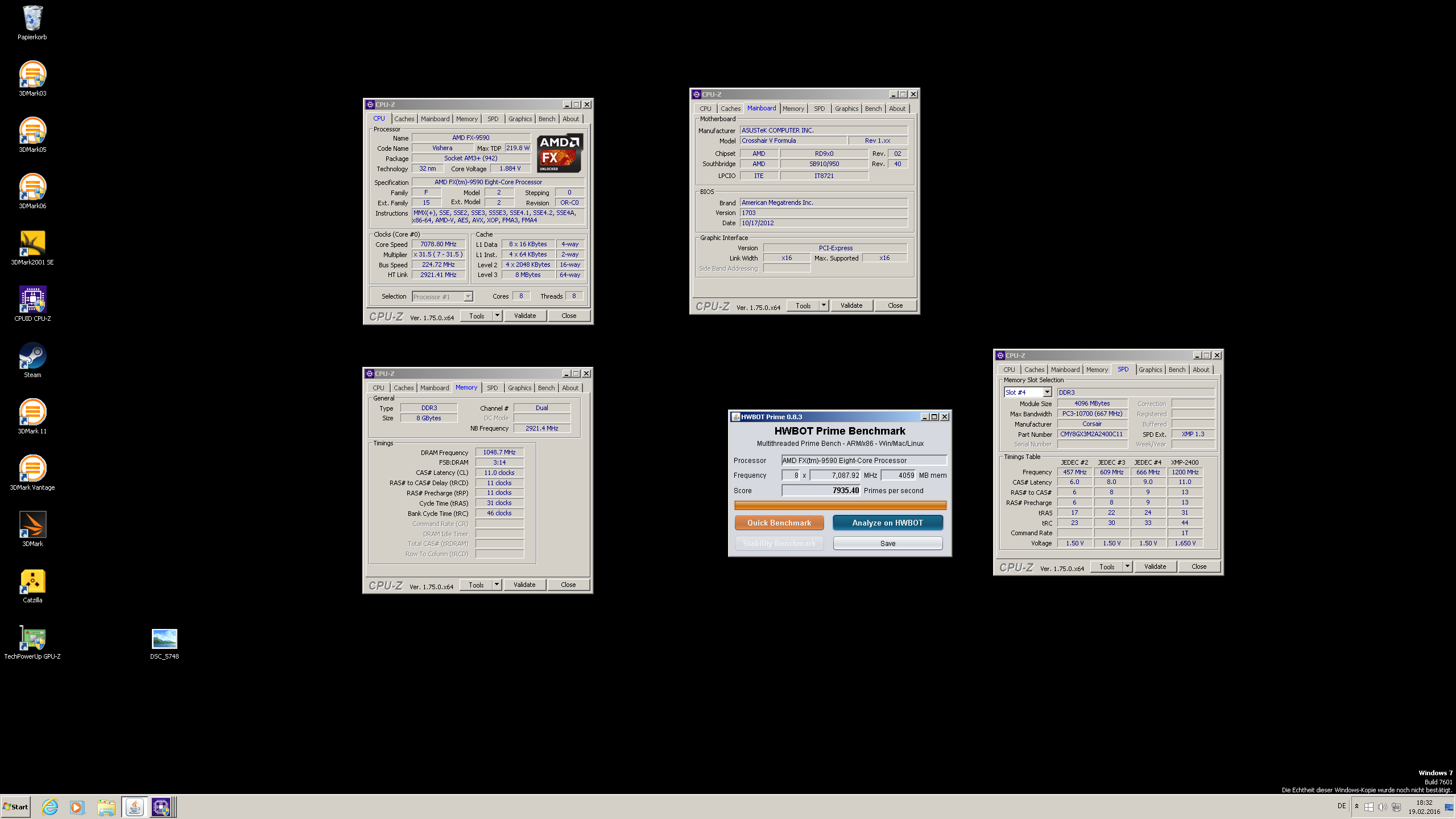Expand Tools arrow in Mainboard window
This screenshot has width=1456, height=819.
[x=824, y=305]
